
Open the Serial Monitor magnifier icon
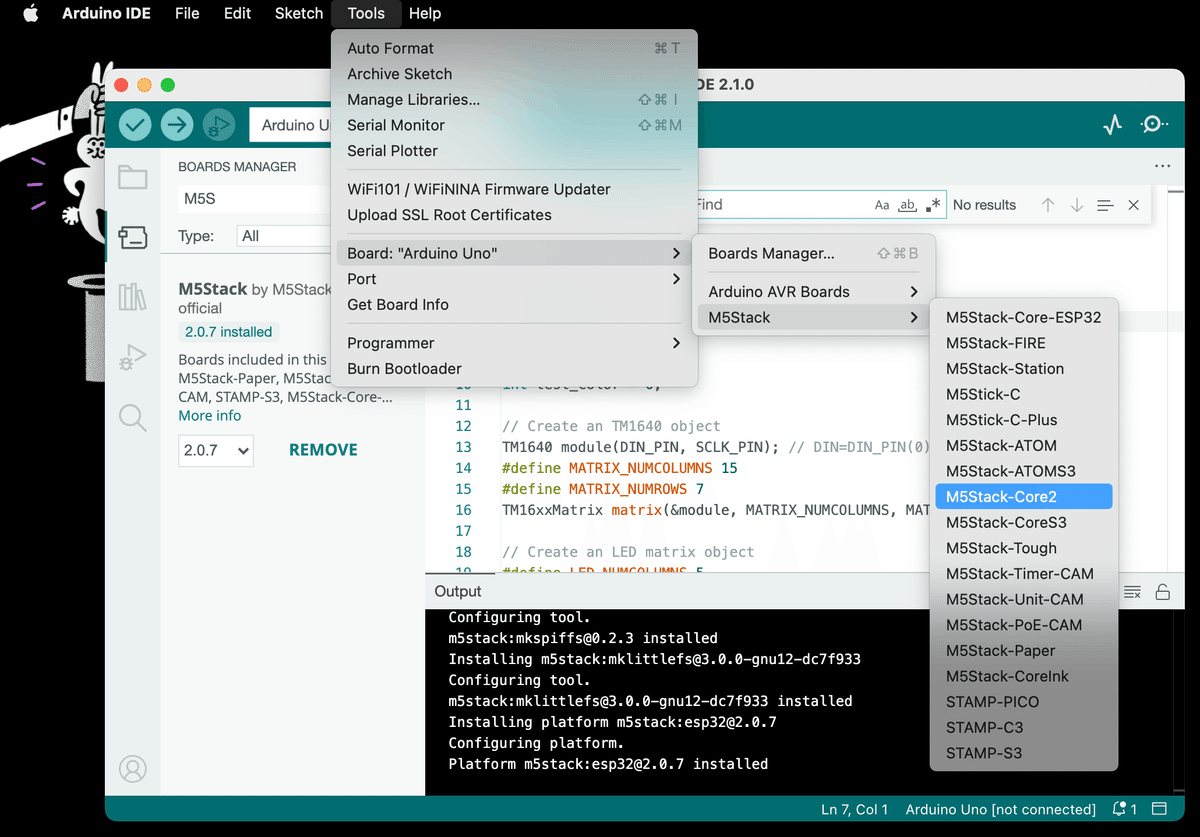pos(1155,125)
